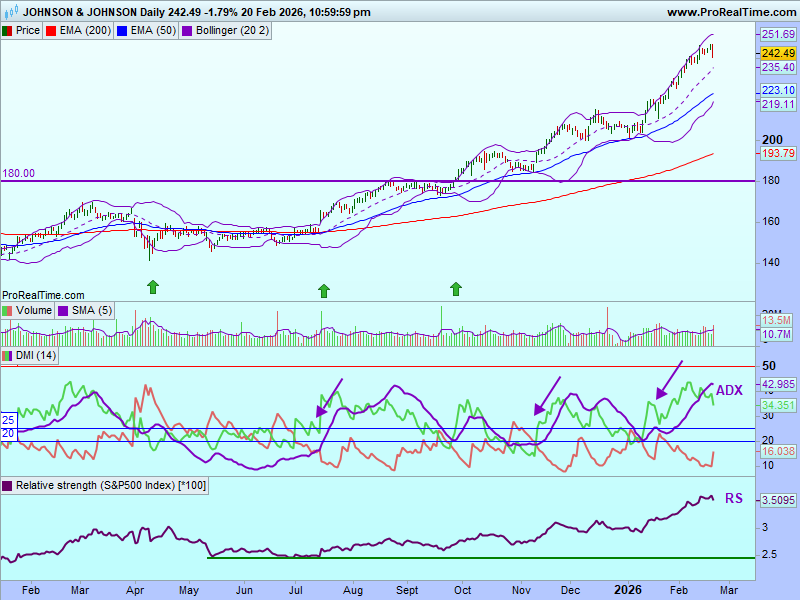
Task: Click the purple arrow in DMI panel near February
Action: coord(669,379)
